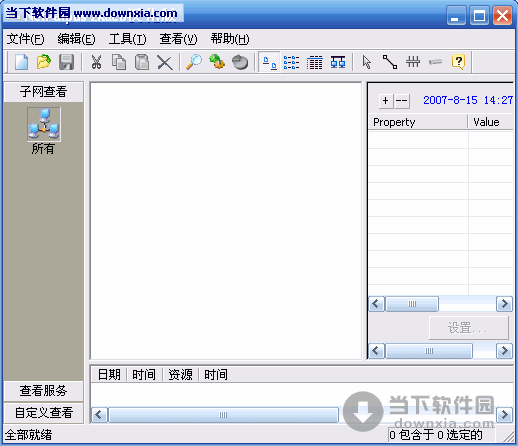Viewport: 518px width, 446px height.
Task: Click the magnifying glass Find icon
Action: click(194, 62)
